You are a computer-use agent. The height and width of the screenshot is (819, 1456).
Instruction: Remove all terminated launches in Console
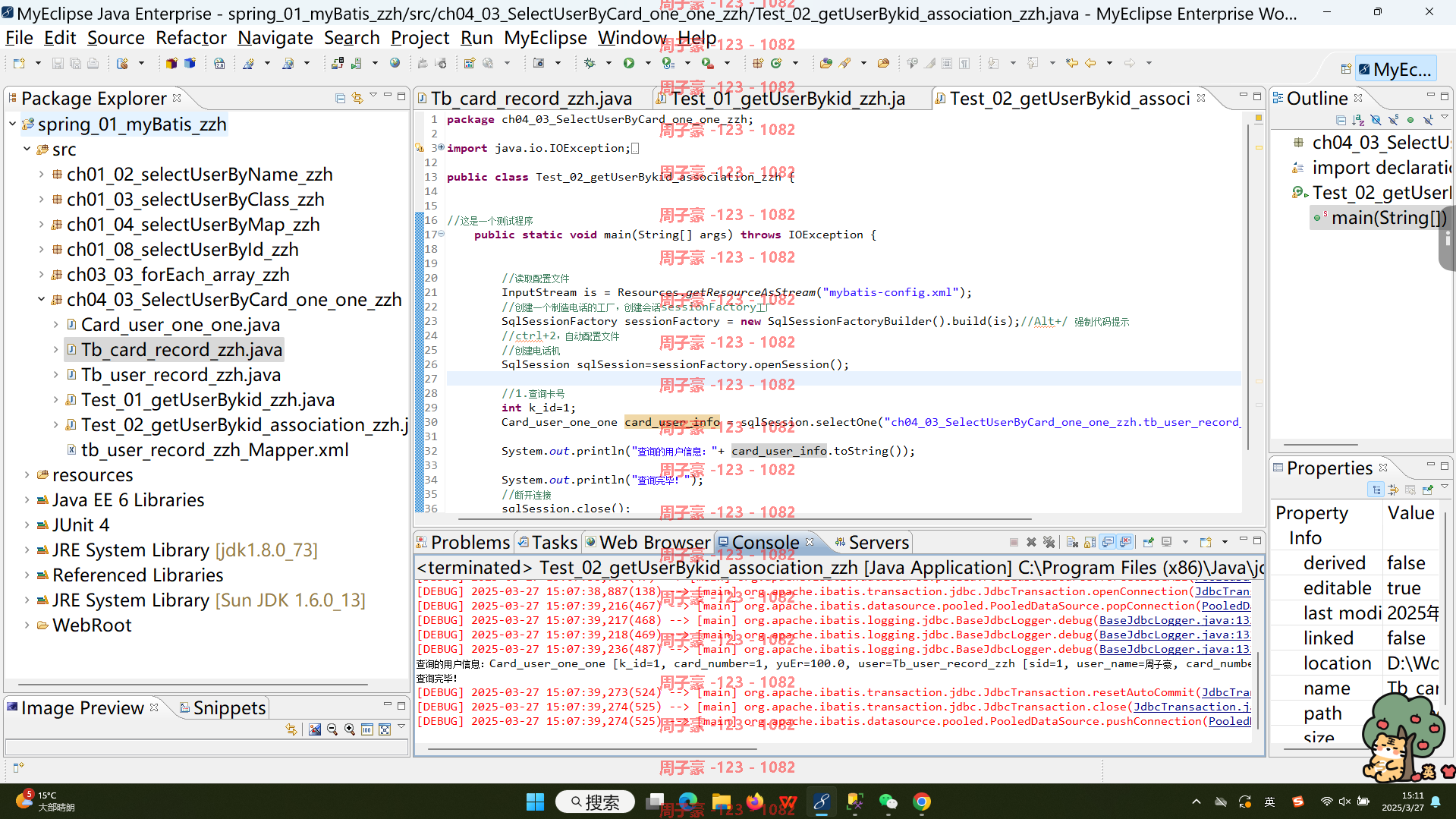1049,542
